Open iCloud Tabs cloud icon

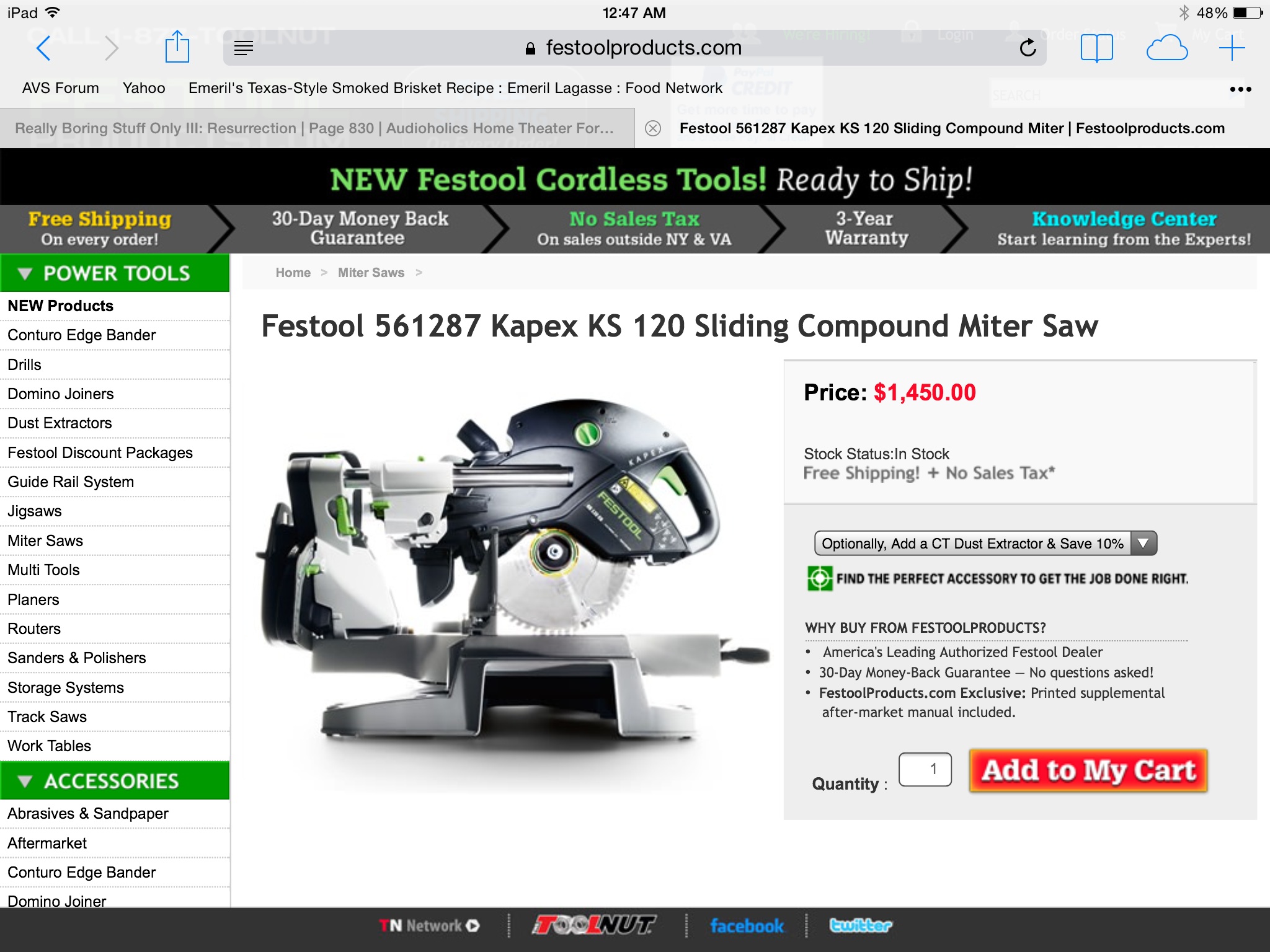1166,48
